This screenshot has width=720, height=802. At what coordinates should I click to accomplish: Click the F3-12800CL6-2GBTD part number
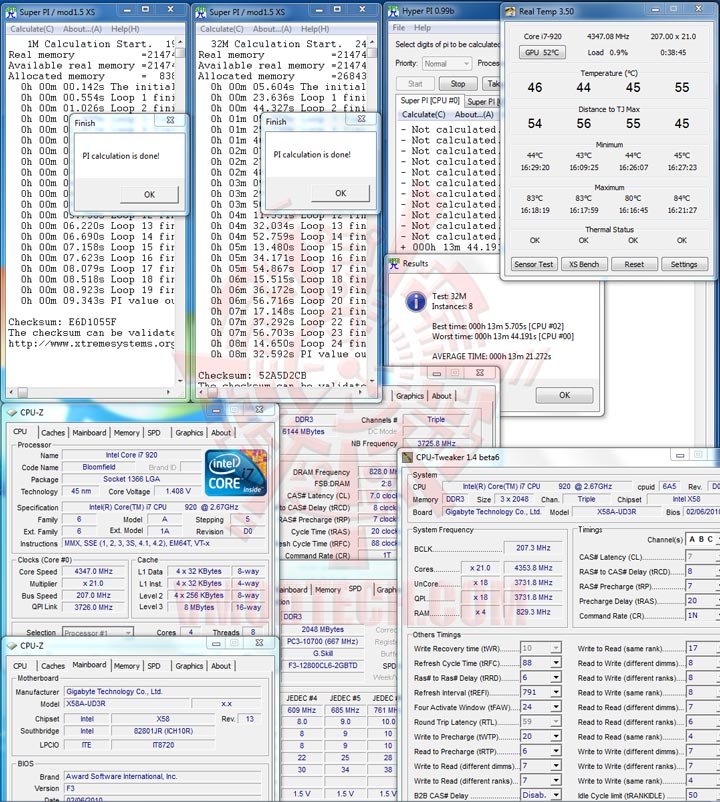tap(323, 665)
